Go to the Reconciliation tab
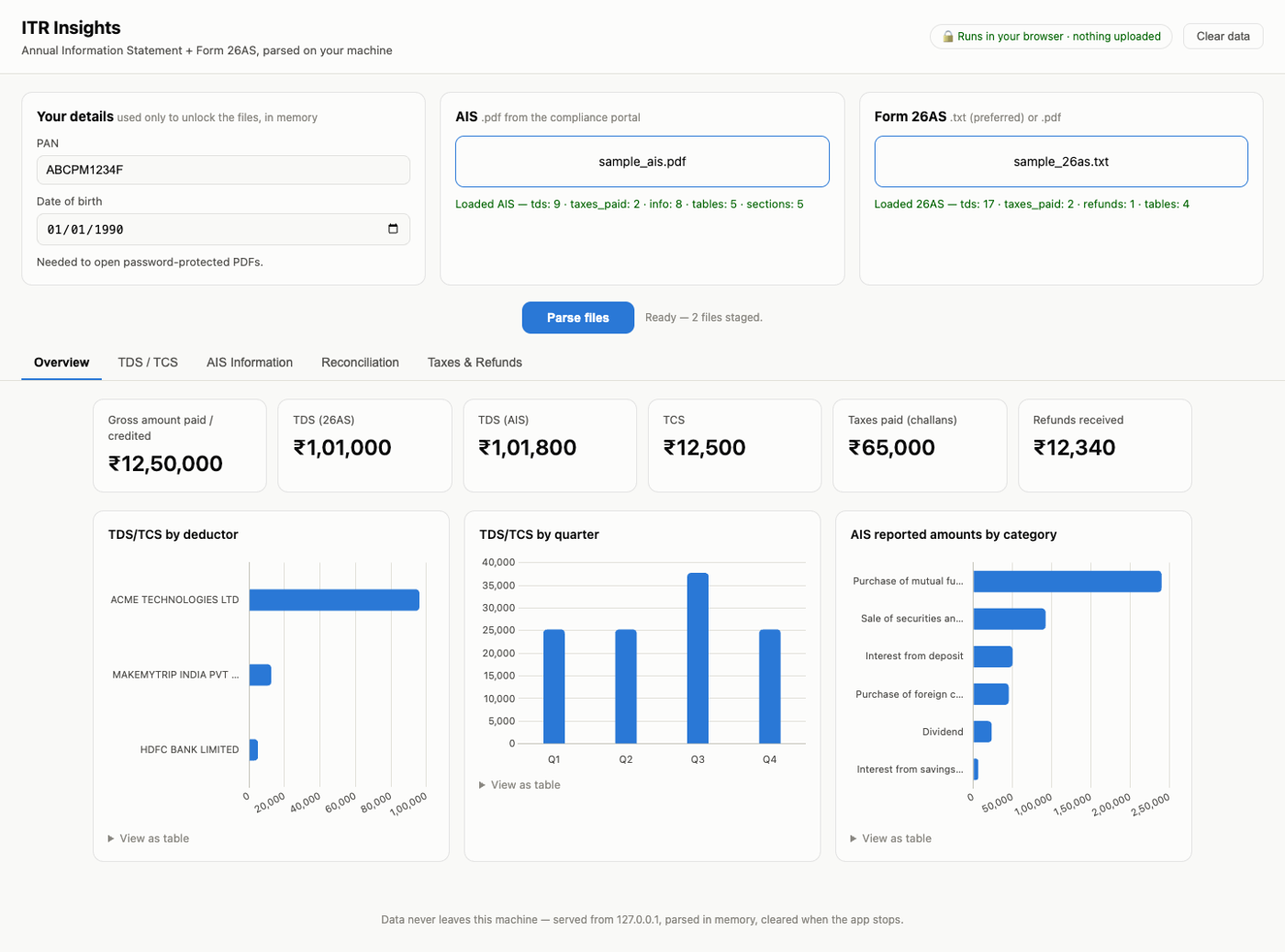The height and width of the screenshot is (952, 1285). pos(360,363)
